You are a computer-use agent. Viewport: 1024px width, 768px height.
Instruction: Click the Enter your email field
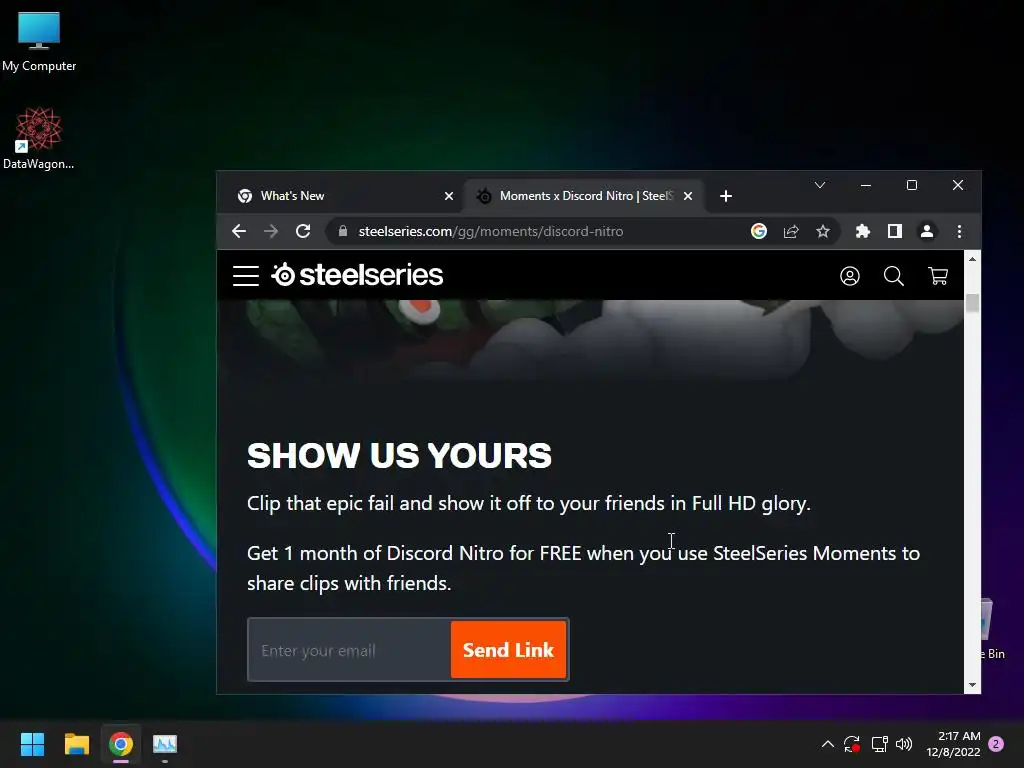pyautogui.click(x=349, y=650)
